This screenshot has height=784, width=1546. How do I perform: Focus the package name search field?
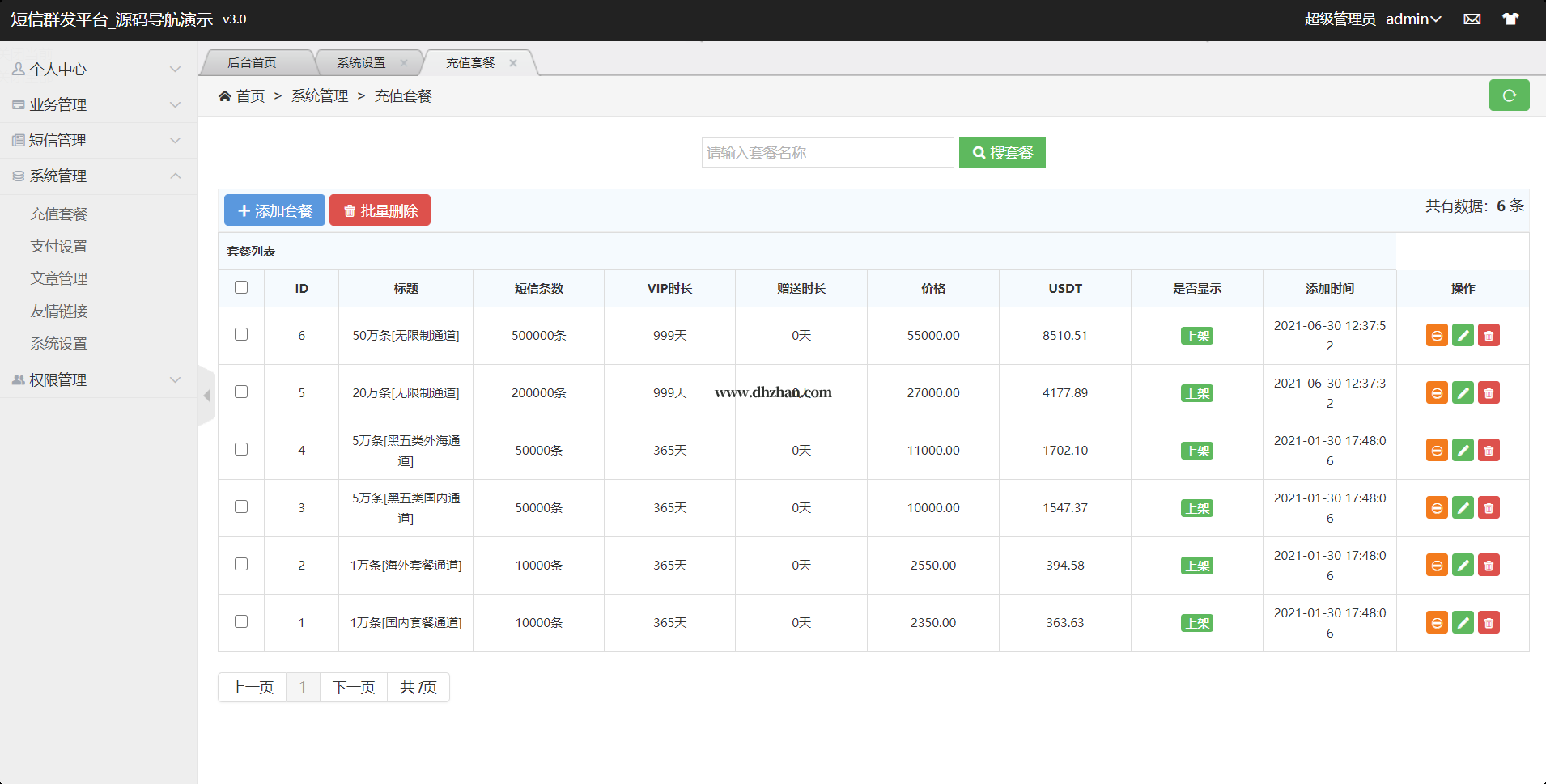pyautogui.click(x=826, y=153)
